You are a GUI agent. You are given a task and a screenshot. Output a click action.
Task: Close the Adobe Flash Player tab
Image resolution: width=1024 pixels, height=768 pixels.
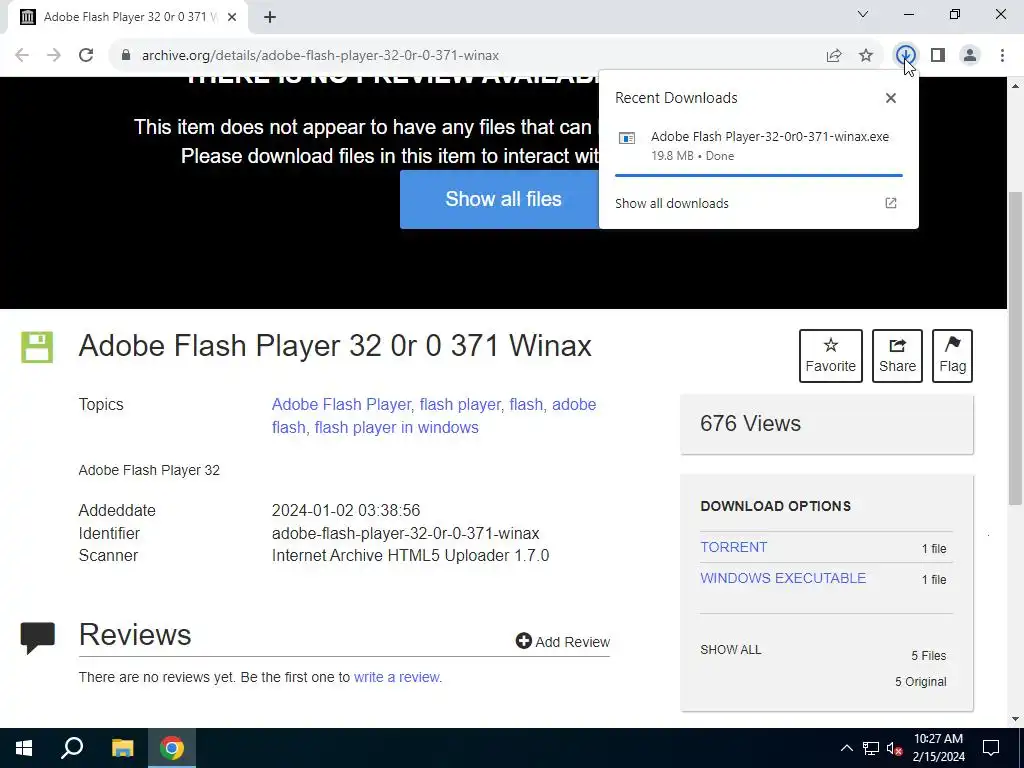pos(232,17)
